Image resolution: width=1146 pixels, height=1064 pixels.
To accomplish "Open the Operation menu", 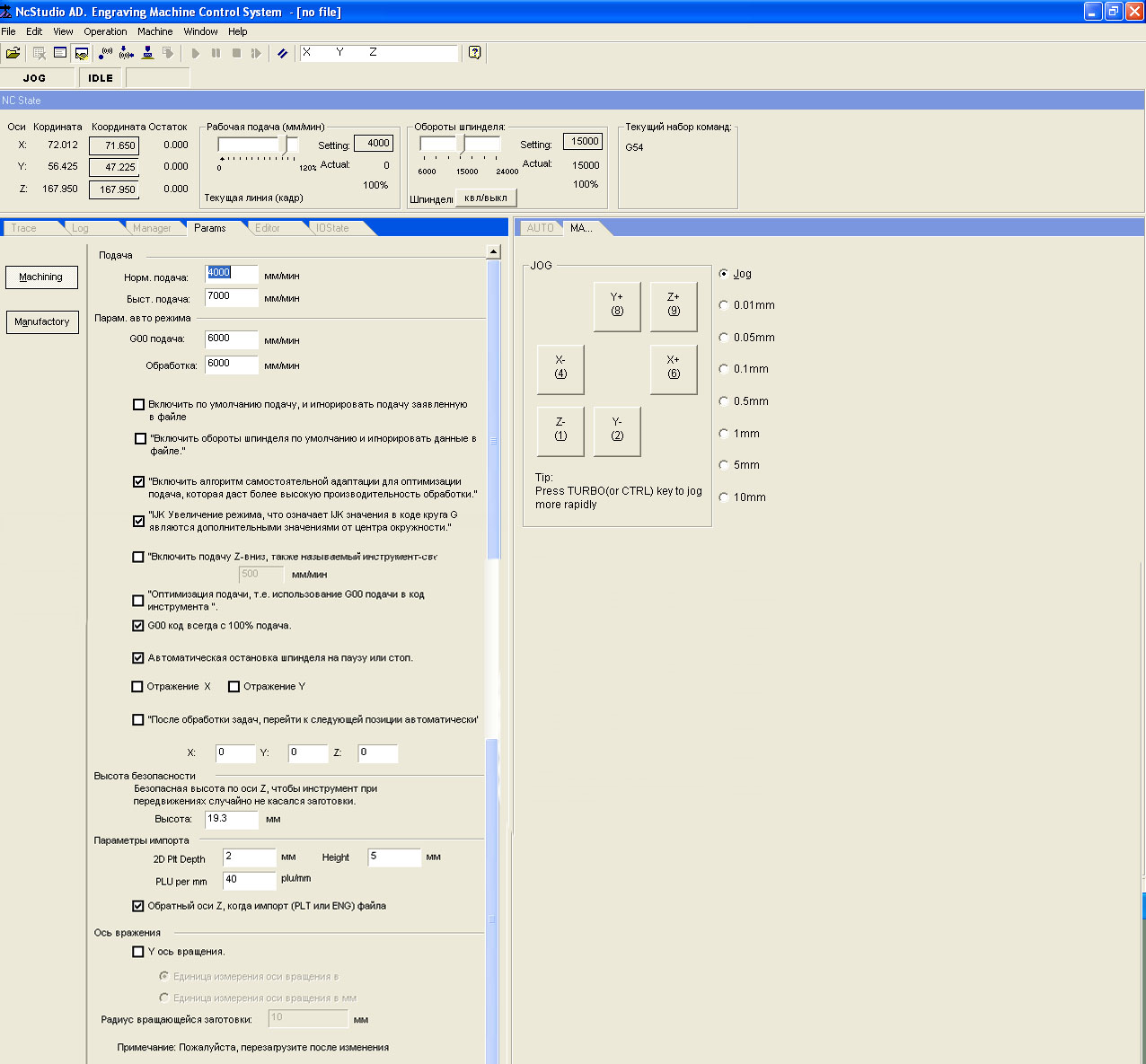I will pyautogui.click(x=105, y=31).
